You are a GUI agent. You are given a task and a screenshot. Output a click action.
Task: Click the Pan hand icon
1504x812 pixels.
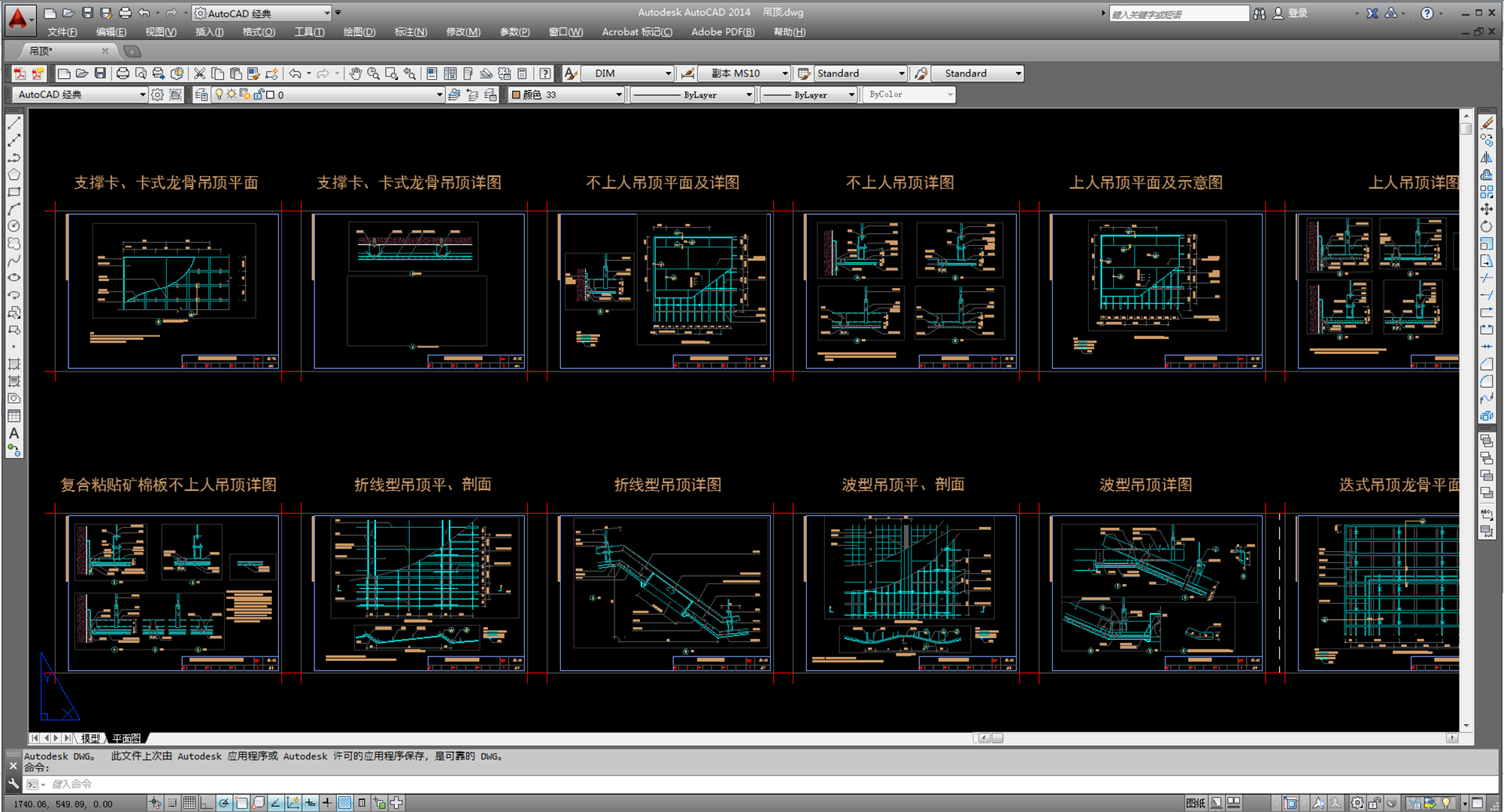pos(355,74)
